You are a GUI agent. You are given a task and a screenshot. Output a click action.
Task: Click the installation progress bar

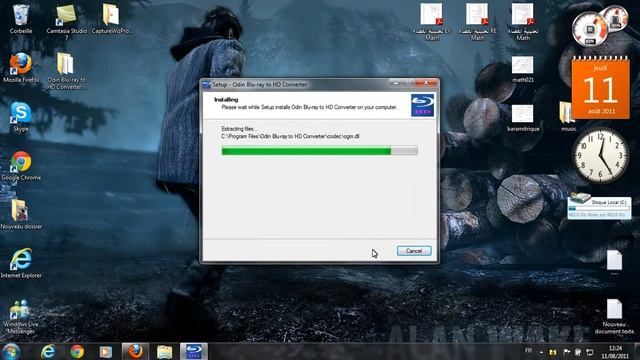coord(319,151)
